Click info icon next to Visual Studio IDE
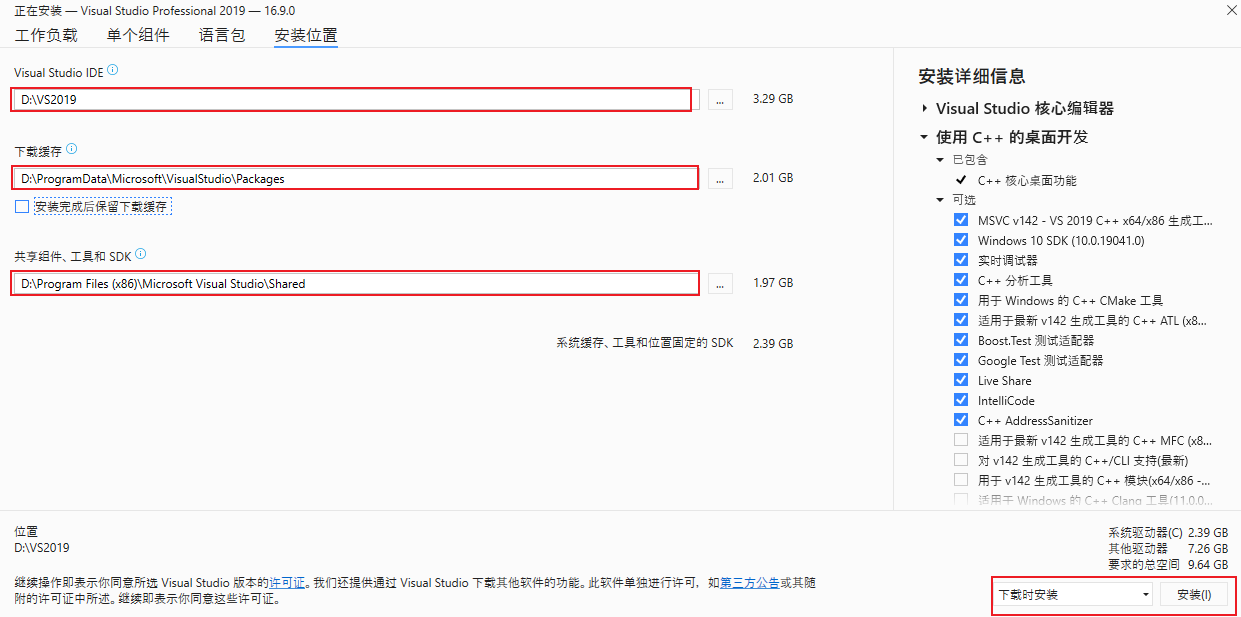Viewport: 1241px width, 617px height. (113, 70)
